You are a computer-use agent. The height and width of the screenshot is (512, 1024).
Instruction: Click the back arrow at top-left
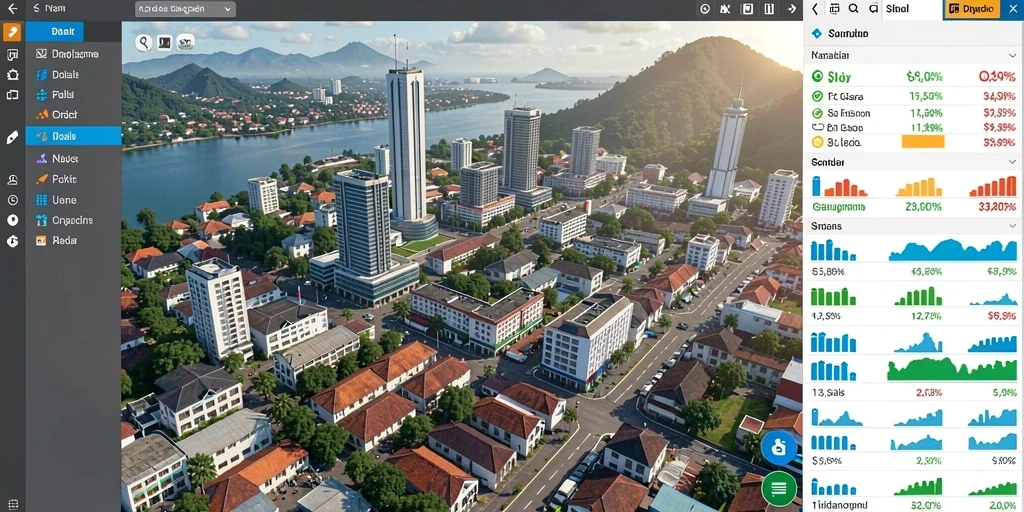click(12, 8)
